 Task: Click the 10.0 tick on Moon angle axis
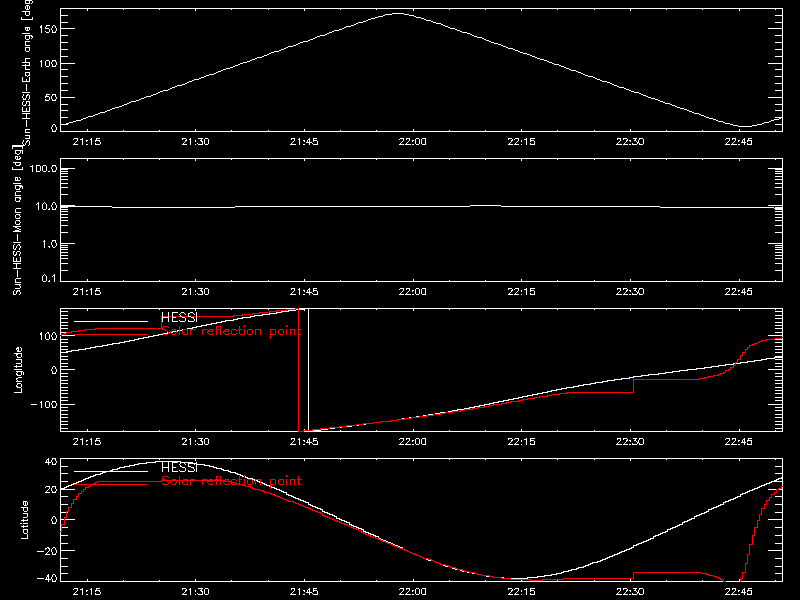[46, 206]
